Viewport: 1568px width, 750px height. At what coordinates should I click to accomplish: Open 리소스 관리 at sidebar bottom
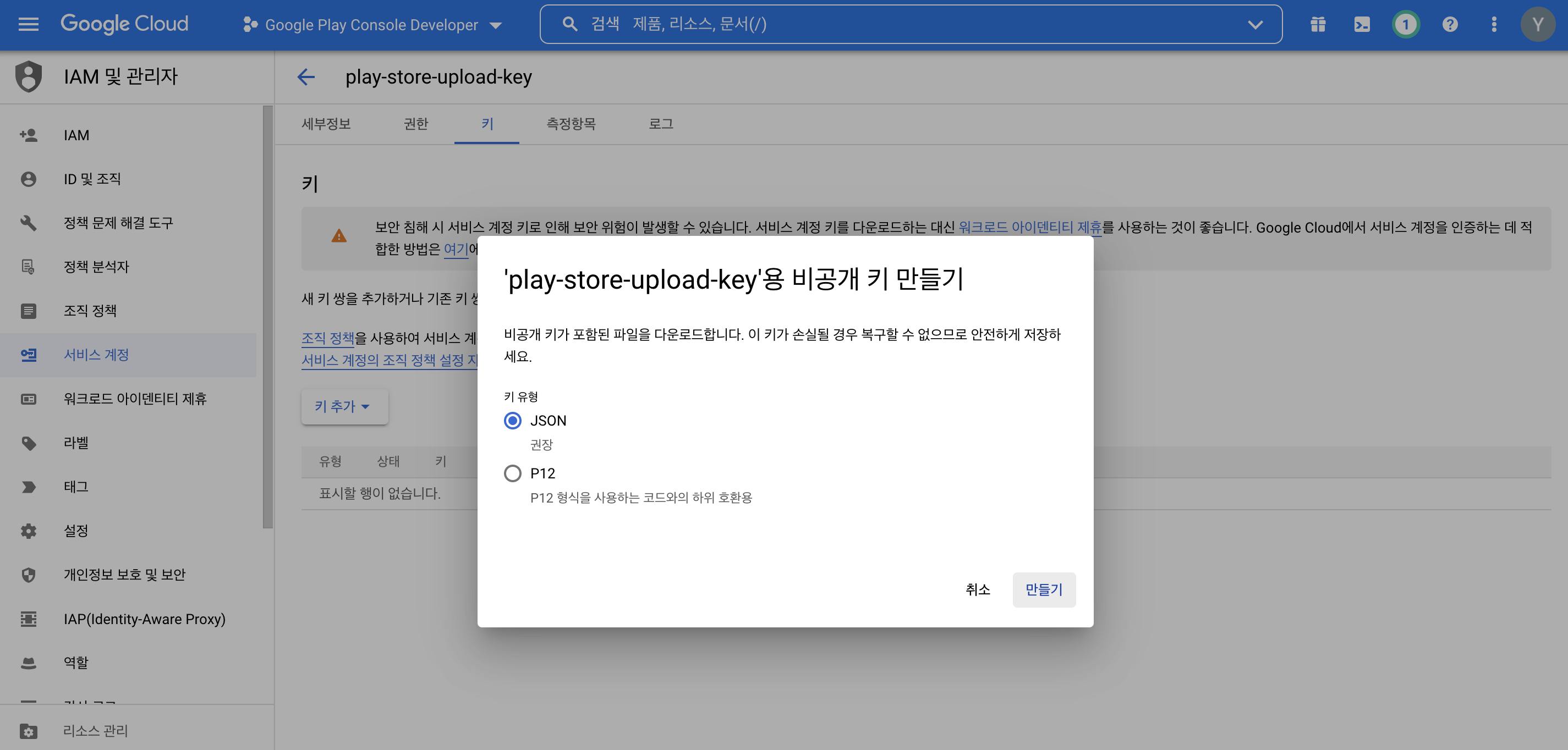click(137, 731)
